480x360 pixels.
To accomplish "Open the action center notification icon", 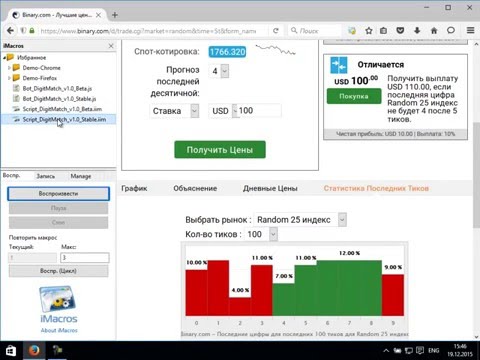I will [420, 351].
